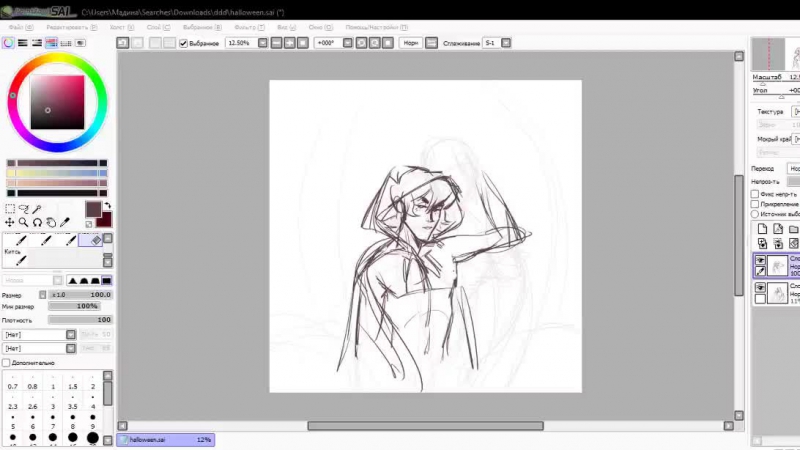This screenshot has height=450, width=800.
Task: Select the eyedropper color picker tool
Action: click(x=65, y=222)
